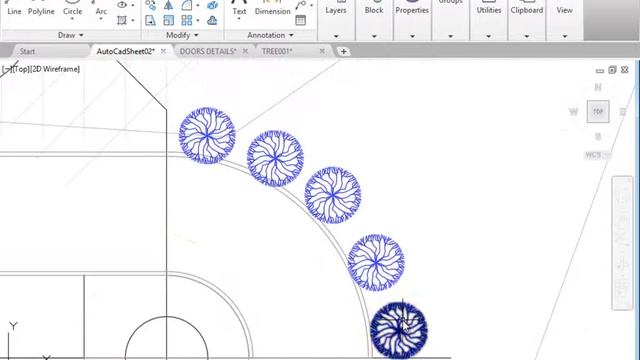Click the Hatch tool icon
This screenshot has width=640, height=360.
pos(122,20)
